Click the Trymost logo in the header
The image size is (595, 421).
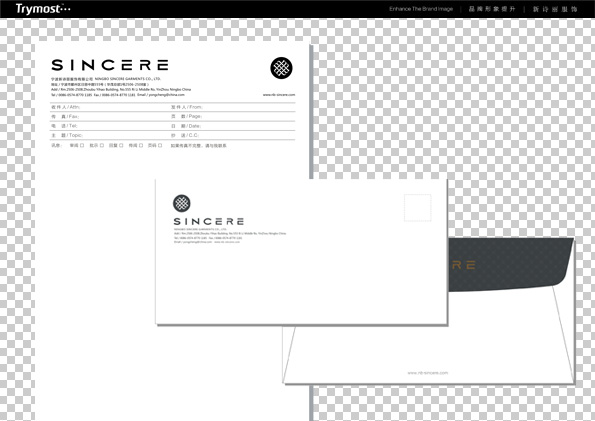[x=42, y=9]
